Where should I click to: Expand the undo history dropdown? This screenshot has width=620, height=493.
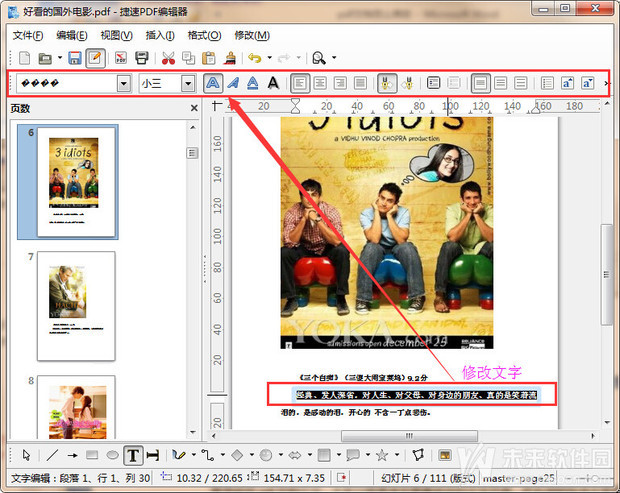pos(270,58)
